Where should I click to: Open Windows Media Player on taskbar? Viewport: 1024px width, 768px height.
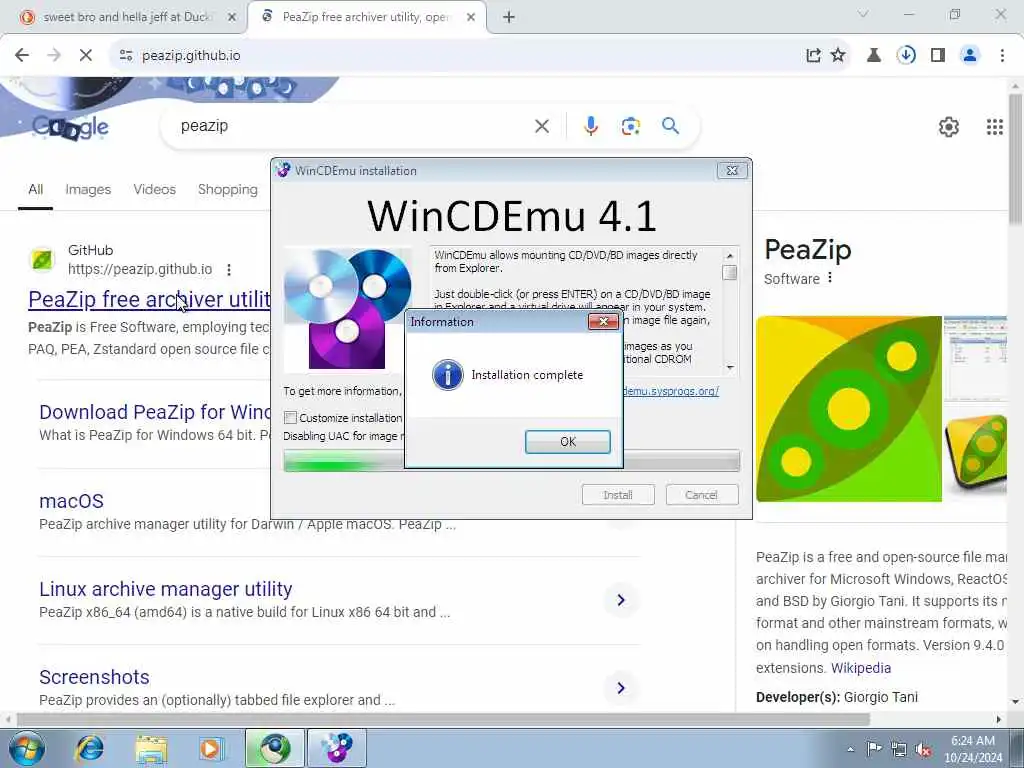tap(211, 748)
